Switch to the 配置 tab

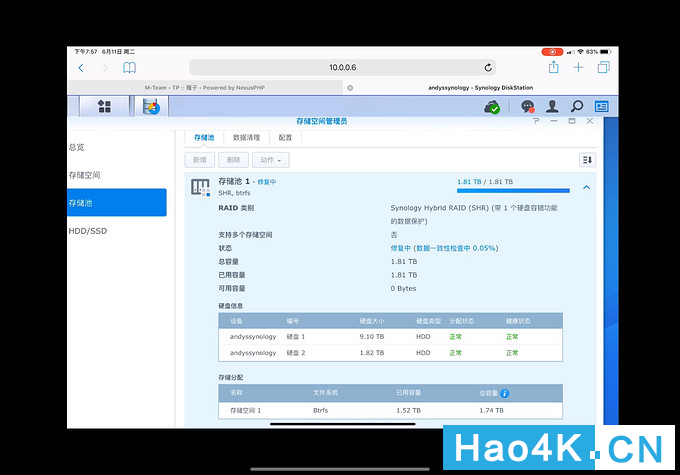point(285,138)
